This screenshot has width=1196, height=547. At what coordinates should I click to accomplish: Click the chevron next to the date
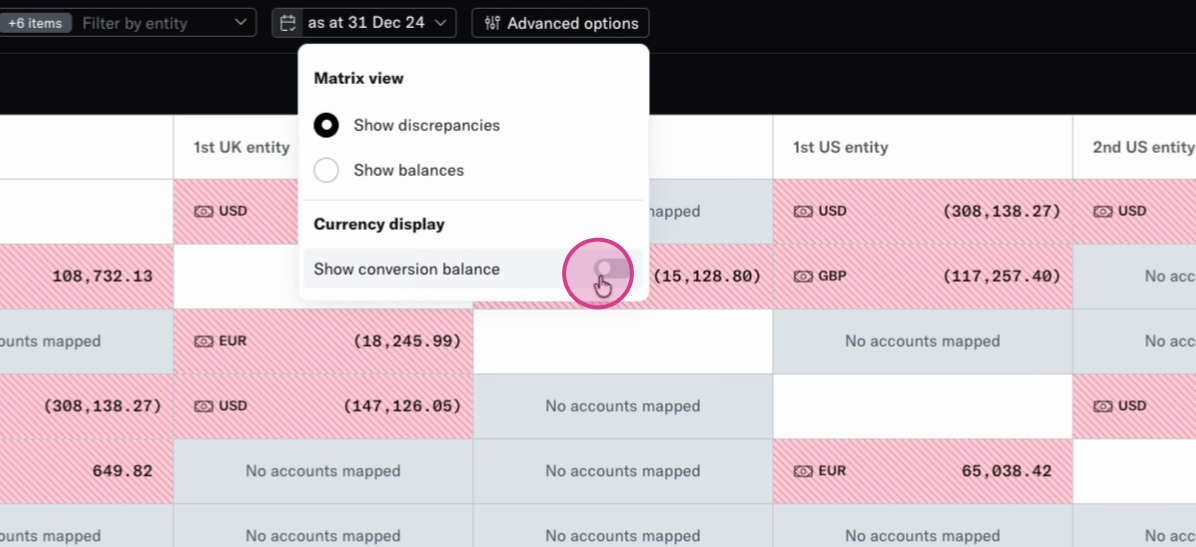coord(443,23)
